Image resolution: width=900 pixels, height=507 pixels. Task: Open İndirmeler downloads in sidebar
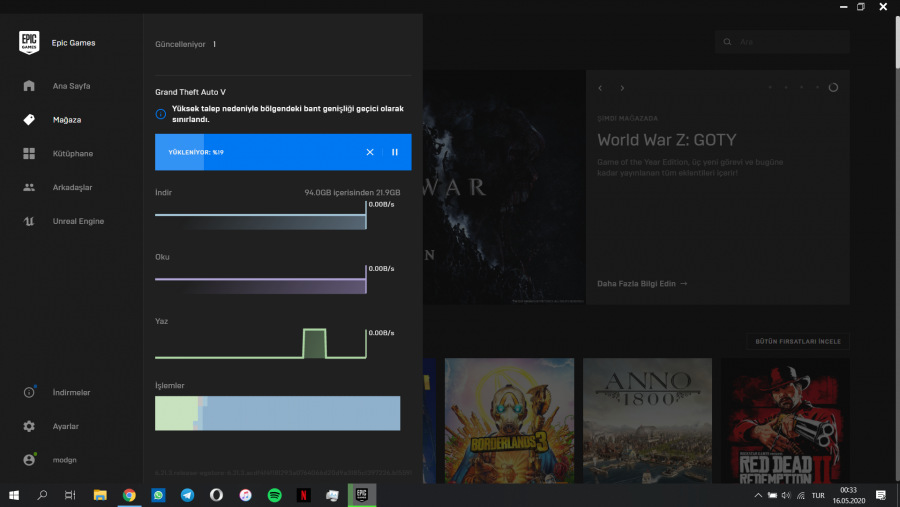coord(29,393)
